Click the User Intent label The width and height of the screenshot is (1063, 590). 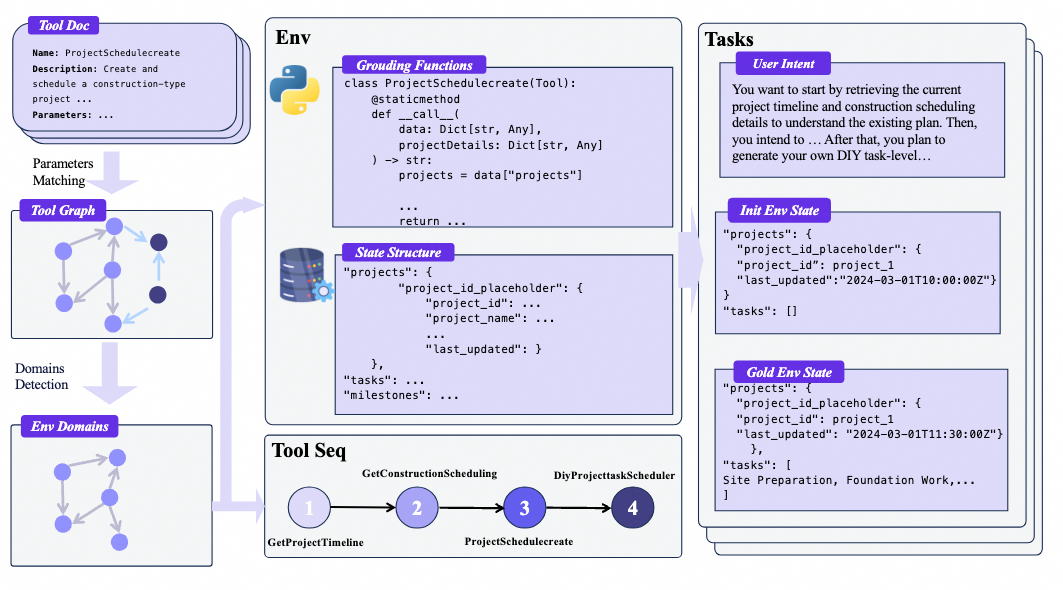(x=783, y=64)
